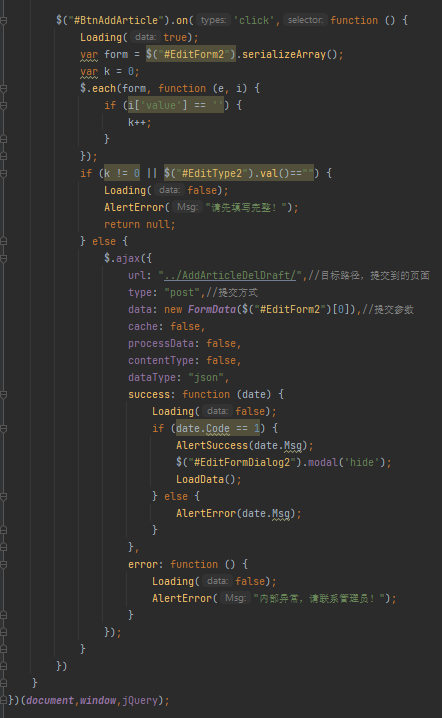Click the //提交方式 comment
The width and height of the screenshot is (442, 718).
pyautogui.click(x=232, y=292)
